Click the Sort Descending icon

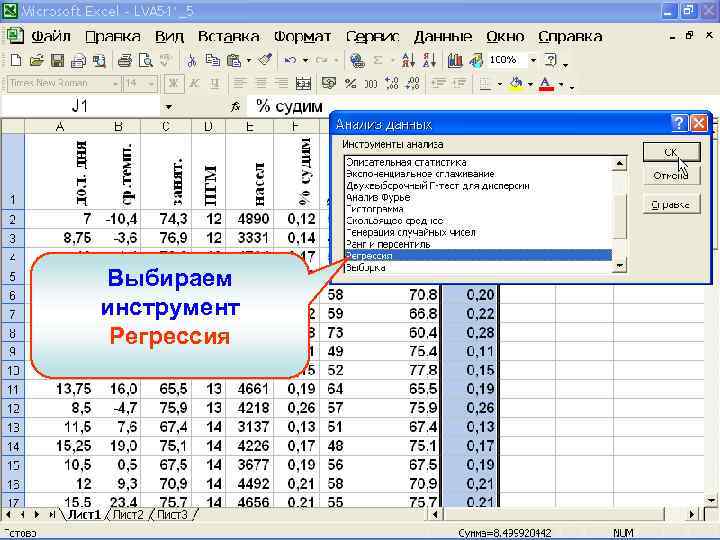tap(429, 60)
